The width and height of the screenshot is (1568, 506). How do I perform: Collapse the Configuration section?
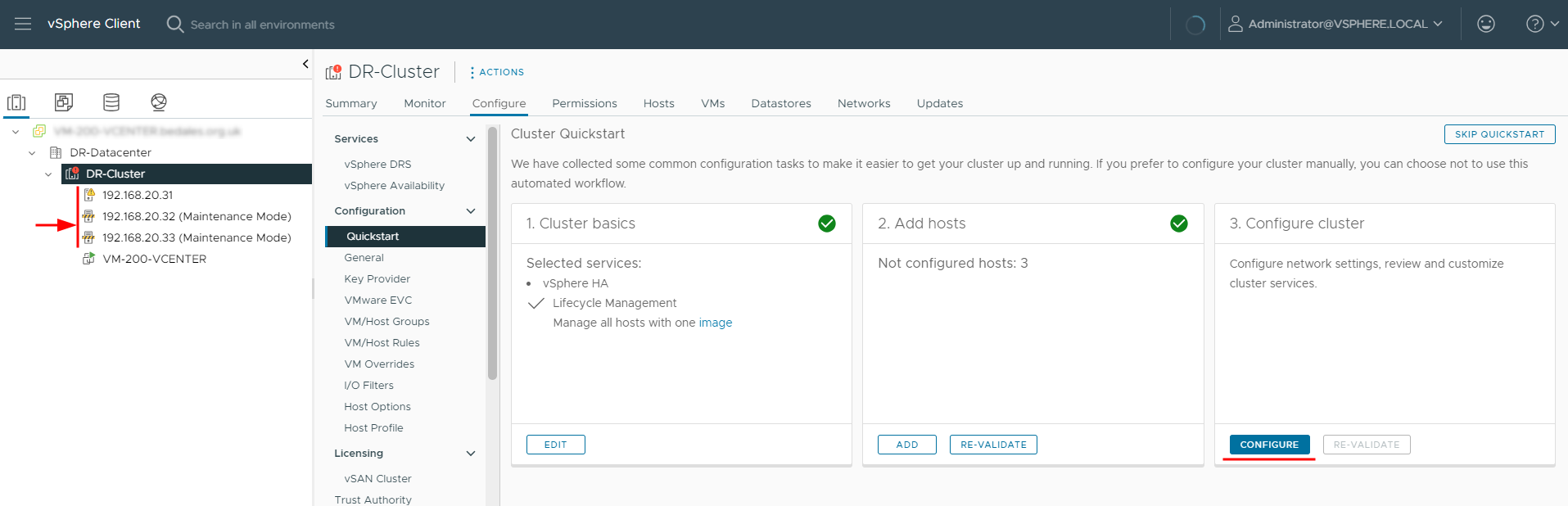pyautogui.click(x=471, y=211)
